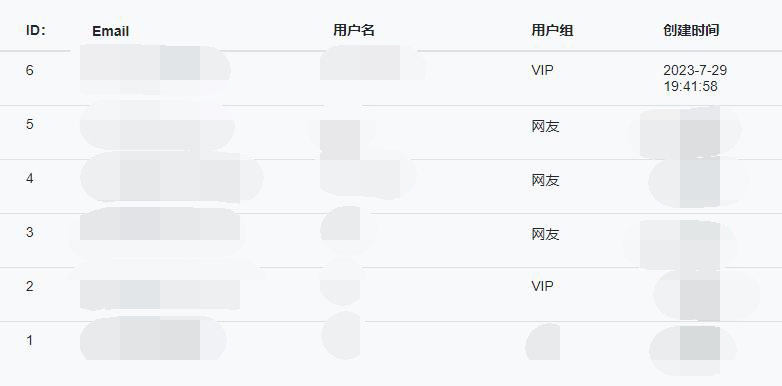Select the row with ID 1
This screenshot has height=386, width=782.
click(391, 348)
